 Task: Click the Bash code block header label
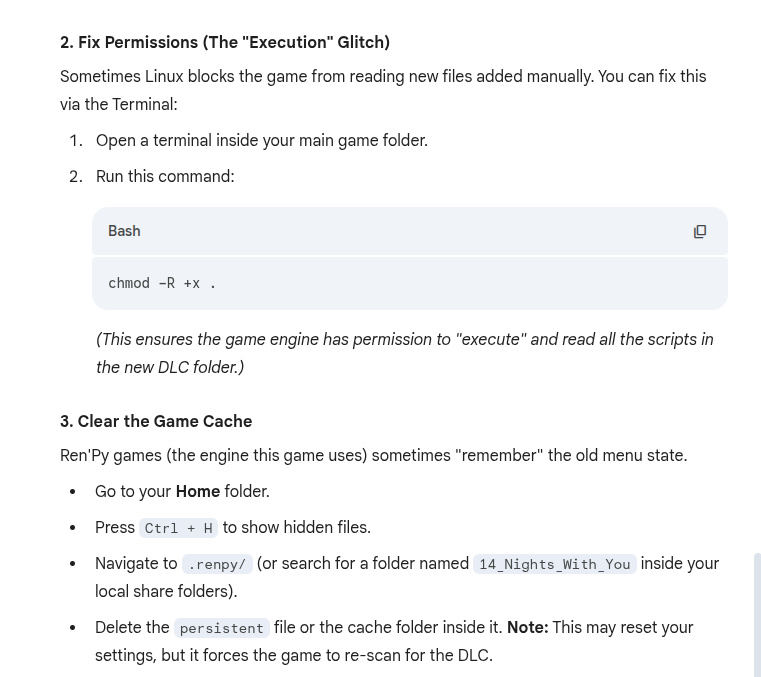(x=124, y=231)
